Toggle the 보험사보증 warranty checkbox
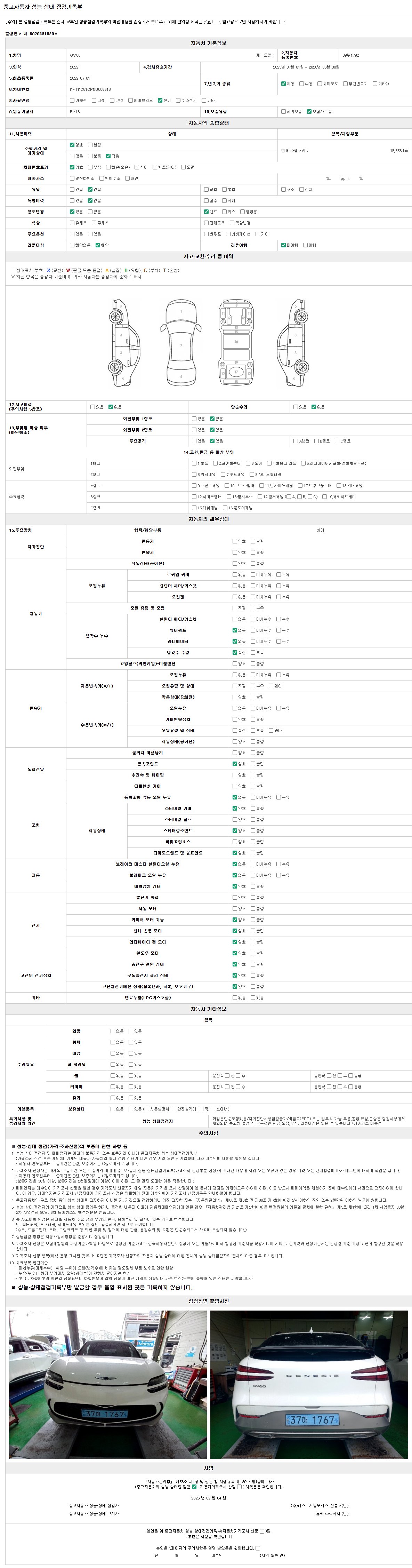Screen dimensions: 412x1568 (309, 112)
